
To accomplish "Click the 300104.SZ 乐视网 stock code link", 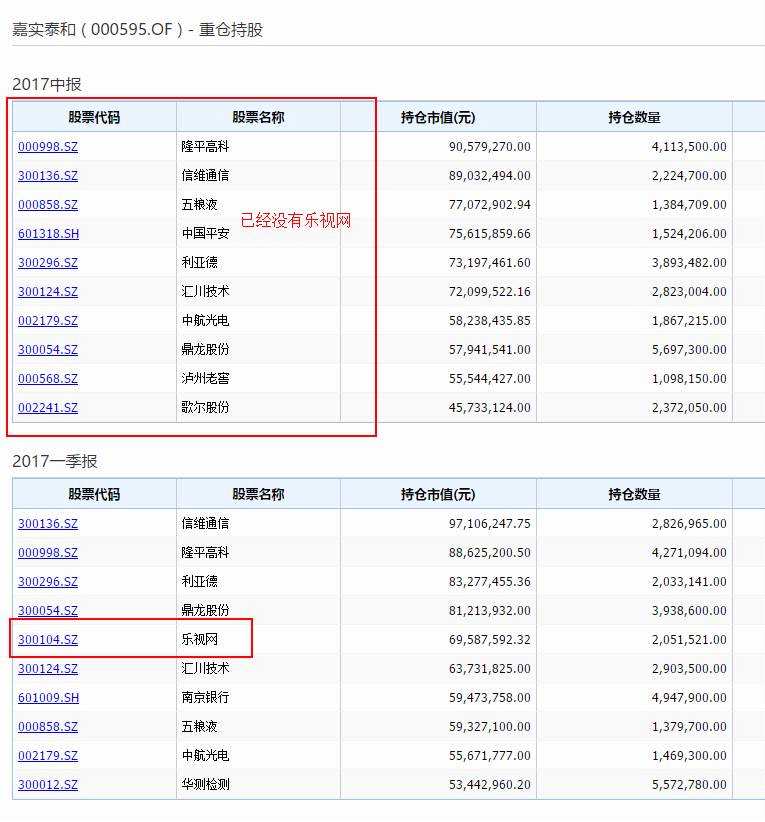I will pyautogui.click(x=48, y=640).
